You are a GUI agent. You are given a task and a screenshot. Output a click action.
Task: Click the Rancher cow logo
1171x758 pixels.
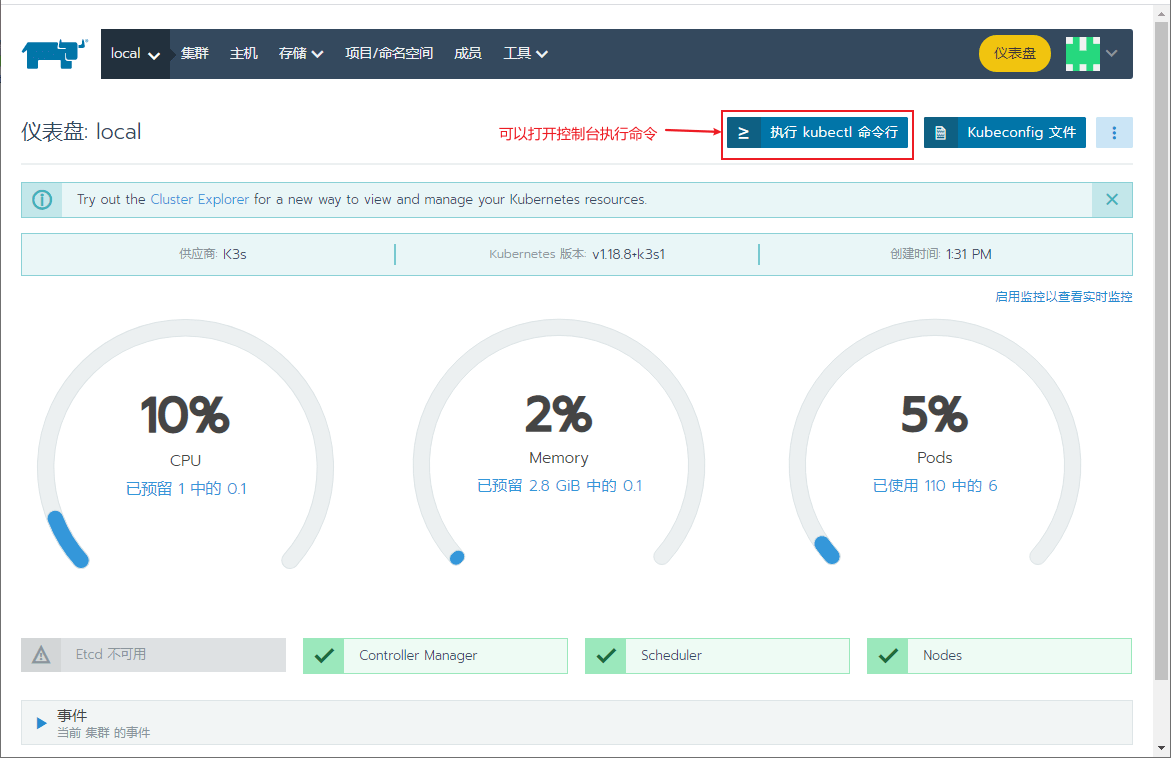[55, 54]
